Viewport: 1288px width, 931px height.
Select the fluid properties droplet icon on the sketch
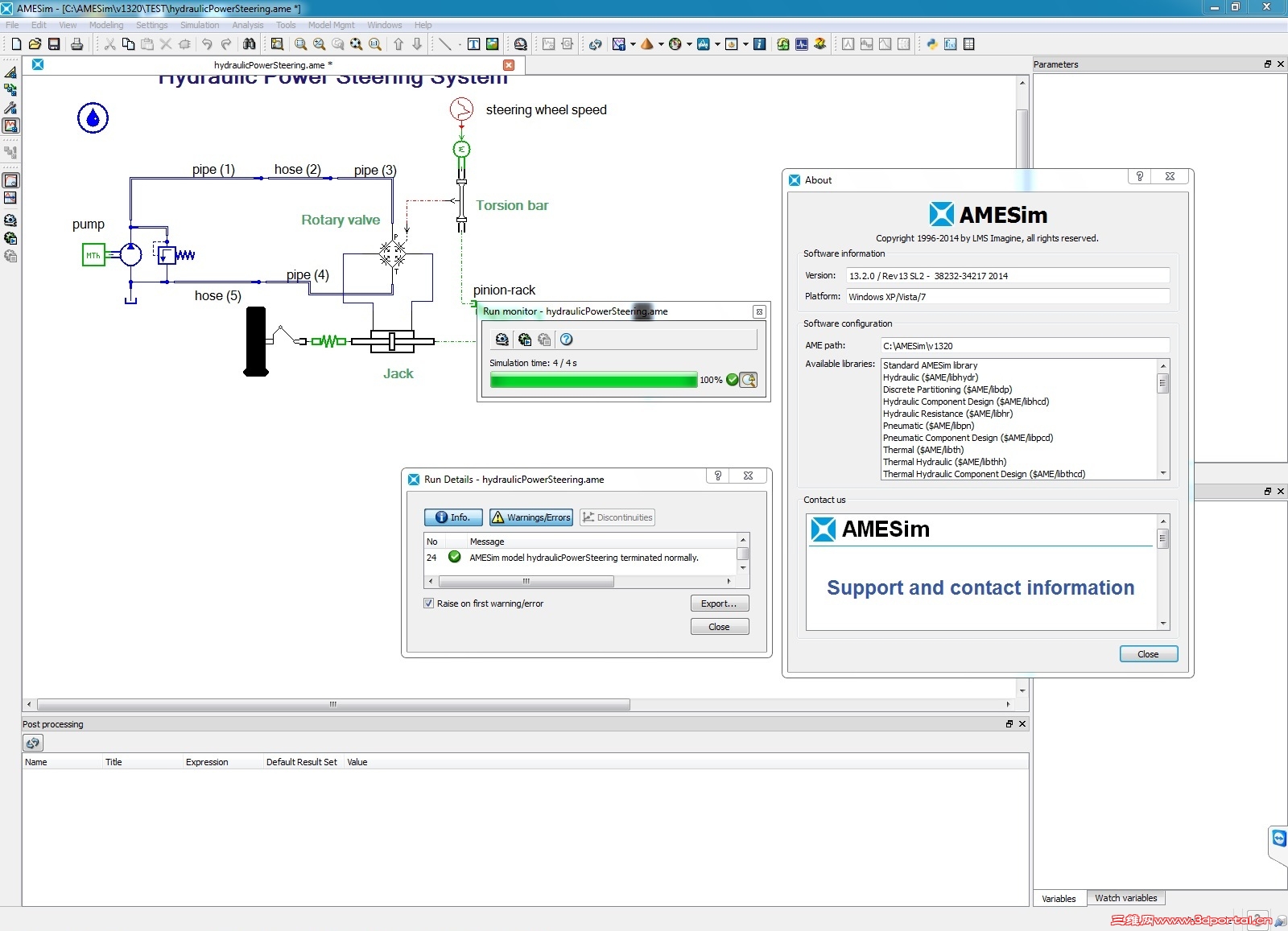coord(93,118)
